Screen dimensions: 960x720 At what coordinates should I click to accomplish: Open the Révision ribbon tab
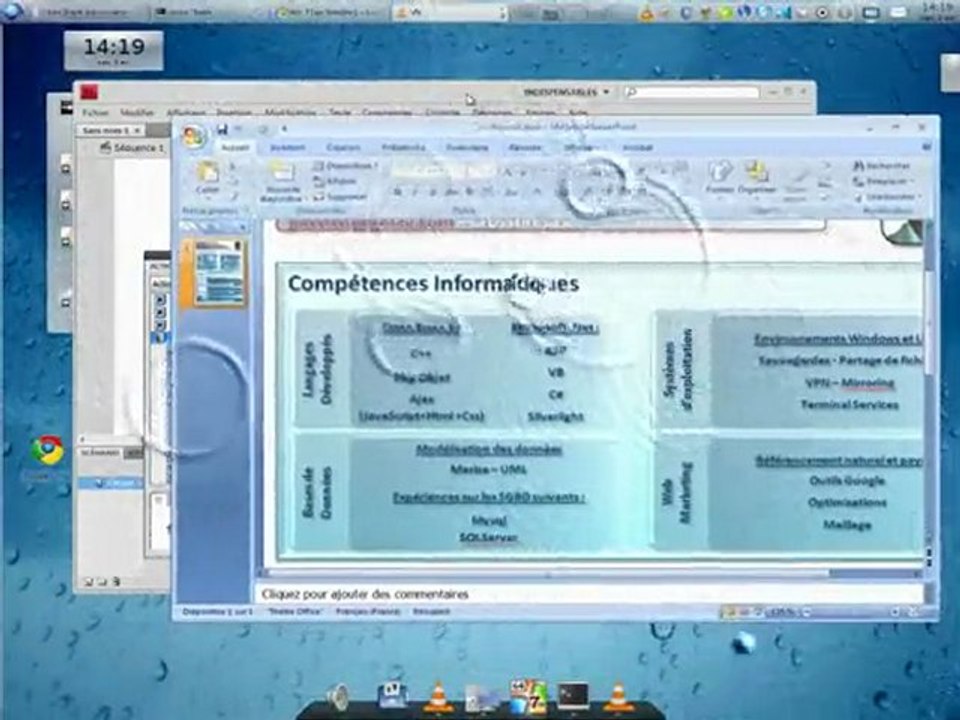pyautogui.click(x=525, y=148)
